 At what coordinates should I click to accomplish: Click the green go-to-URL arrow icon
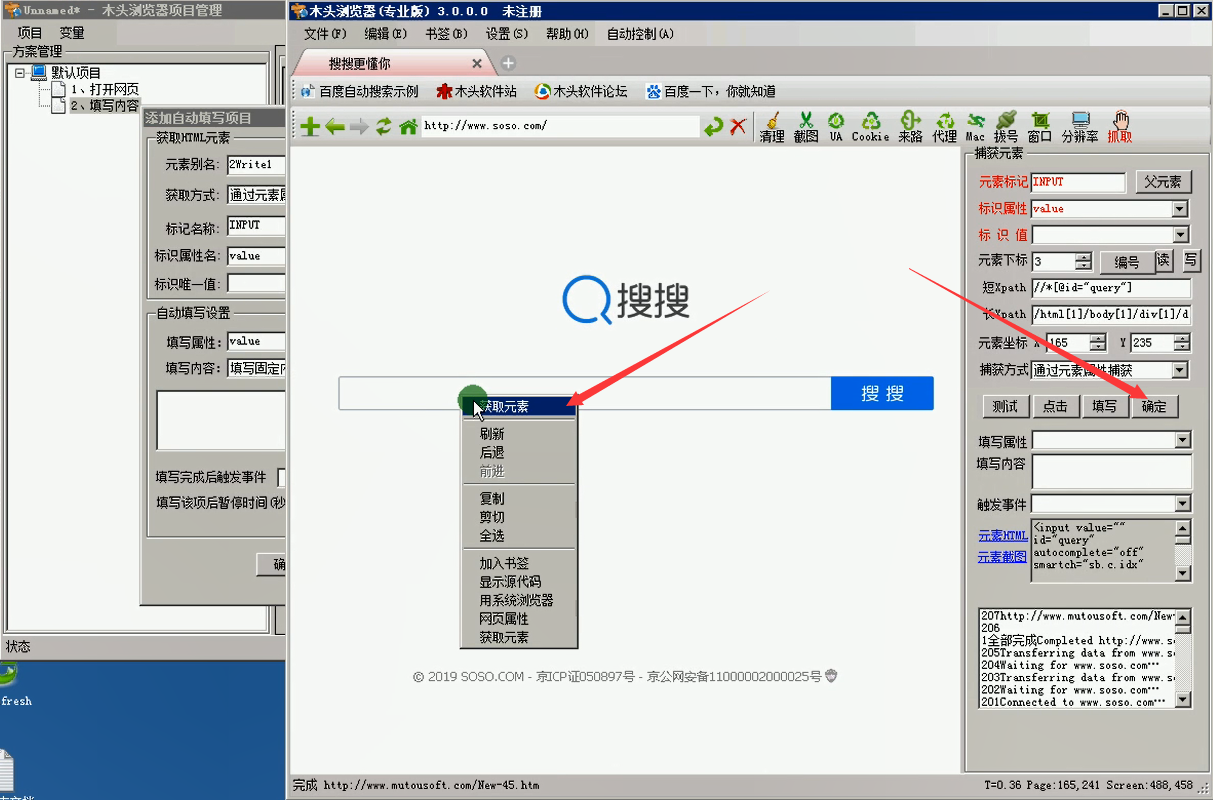pyautogui.click(x=713, y=127)
